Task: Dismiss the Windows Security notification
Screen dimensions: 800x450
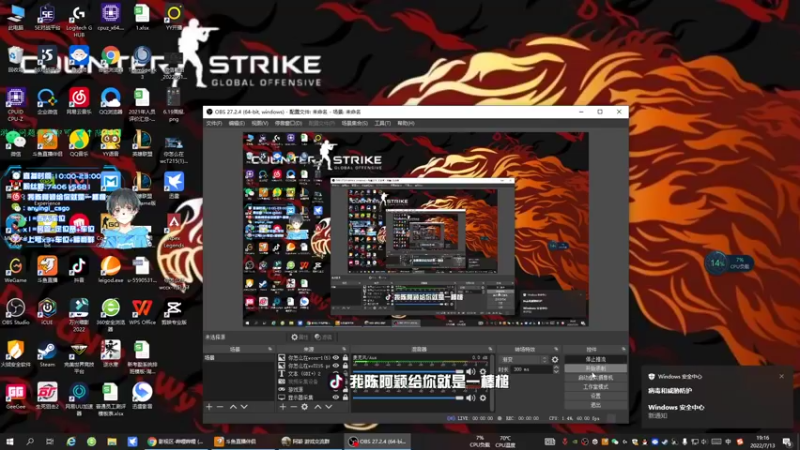Action: (x=781, y=377)
